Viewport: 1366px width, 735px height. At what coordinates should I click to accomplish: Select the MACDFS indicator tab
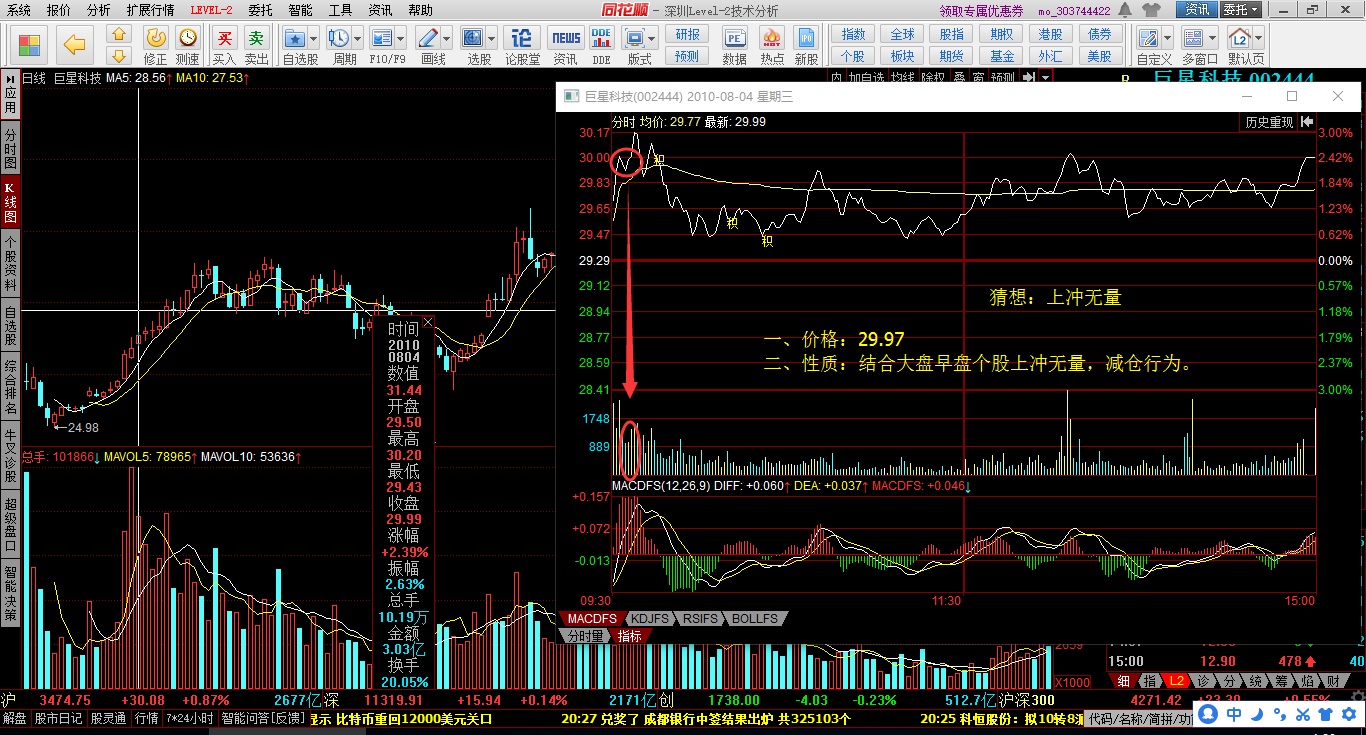(x=592, y=619)
